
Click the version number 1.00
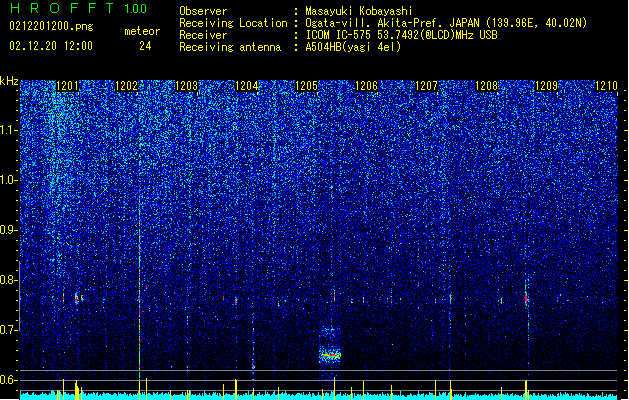pyautogui.click(x=135, y=9)
